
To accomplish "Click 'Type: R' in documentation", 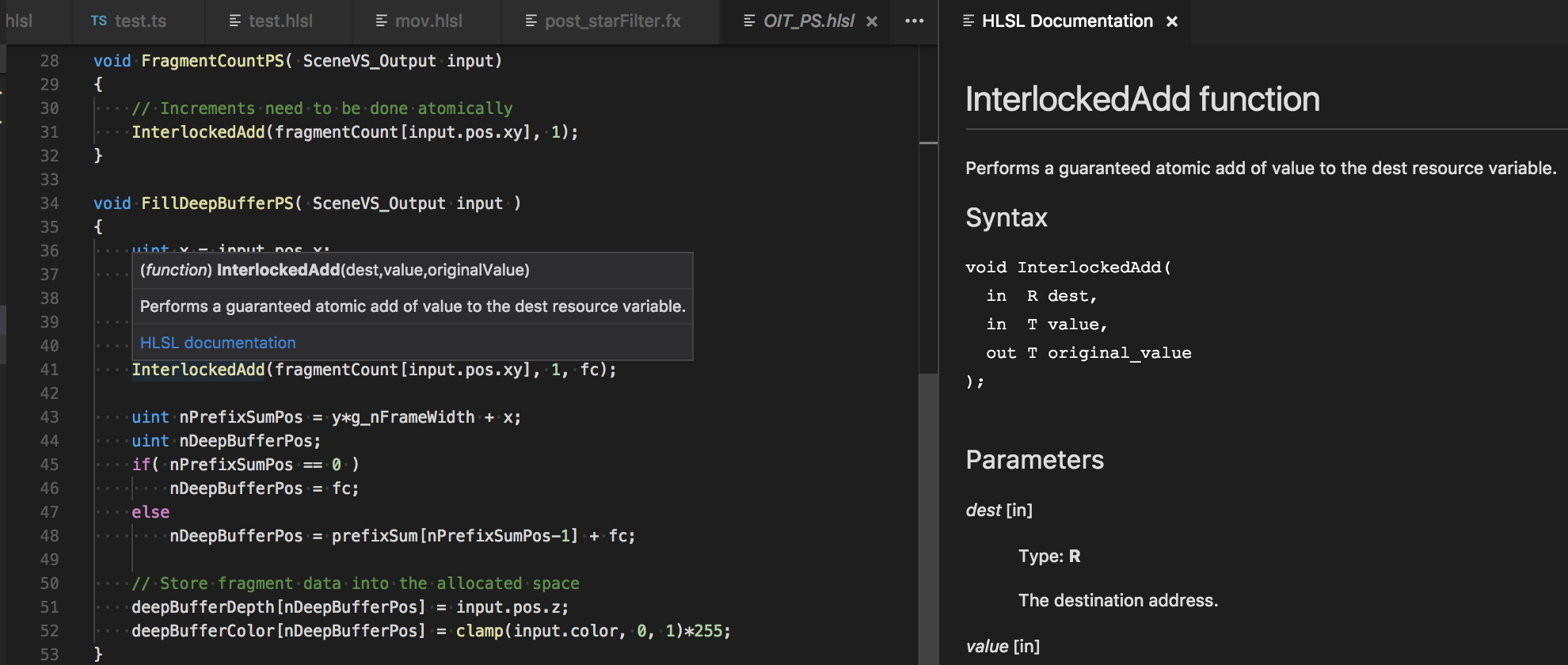I will click(x=1049, y=557).
